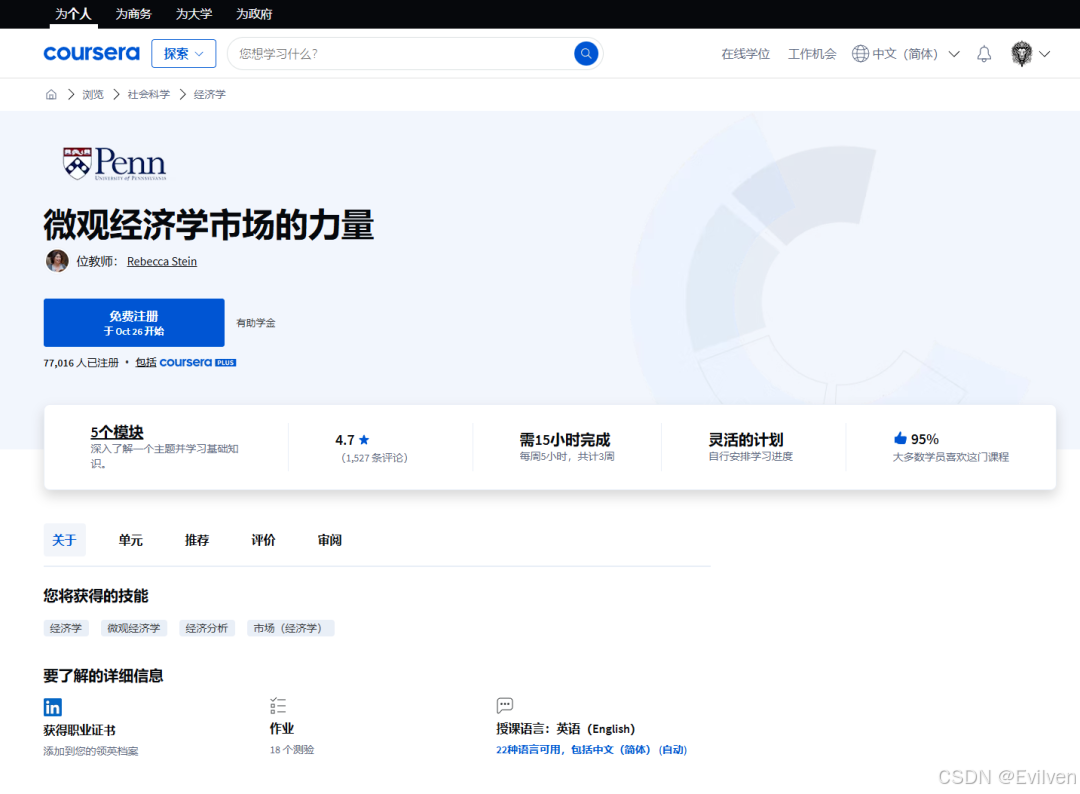Viewport: 1080px width, 794px height.
Task: Click the 18 个测验 text
Action: click(x=292, y=749)
